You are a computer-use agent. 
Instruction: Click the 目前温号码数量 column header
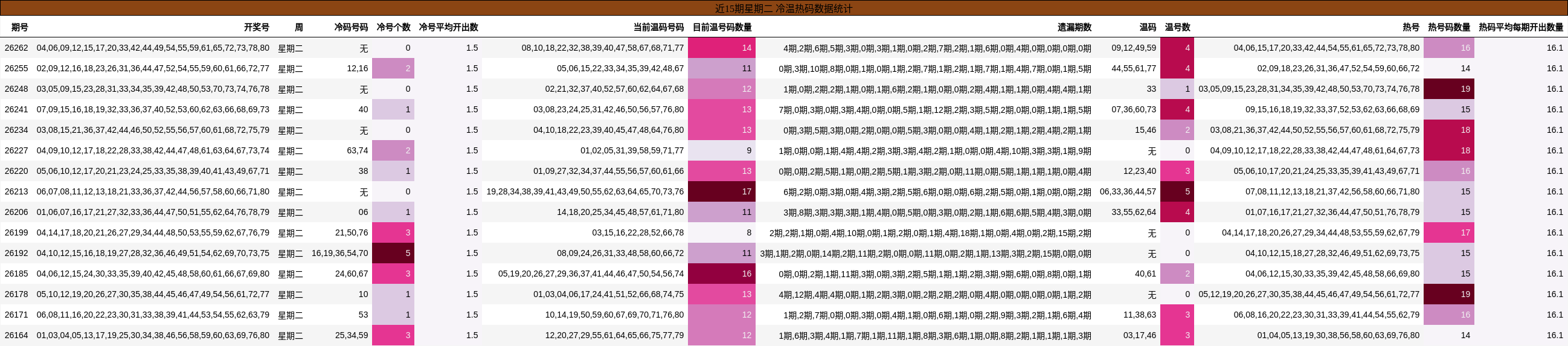click(722, 27)
